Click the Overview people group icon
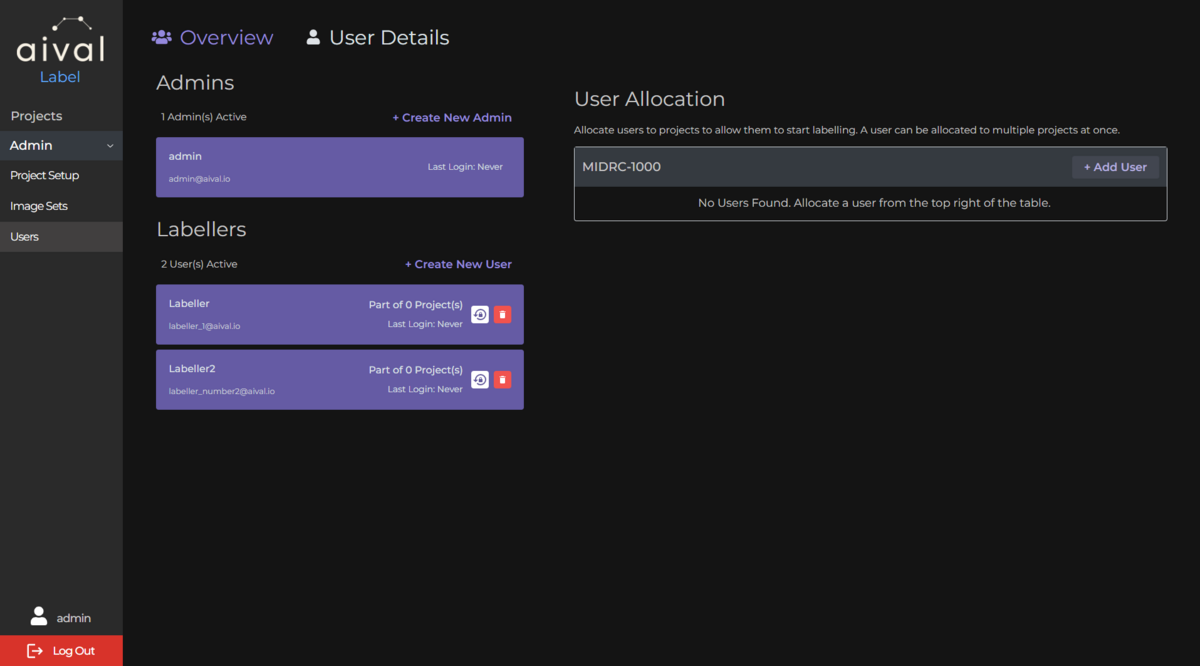This screenshot has width=1200, height=666. point(161,37)
